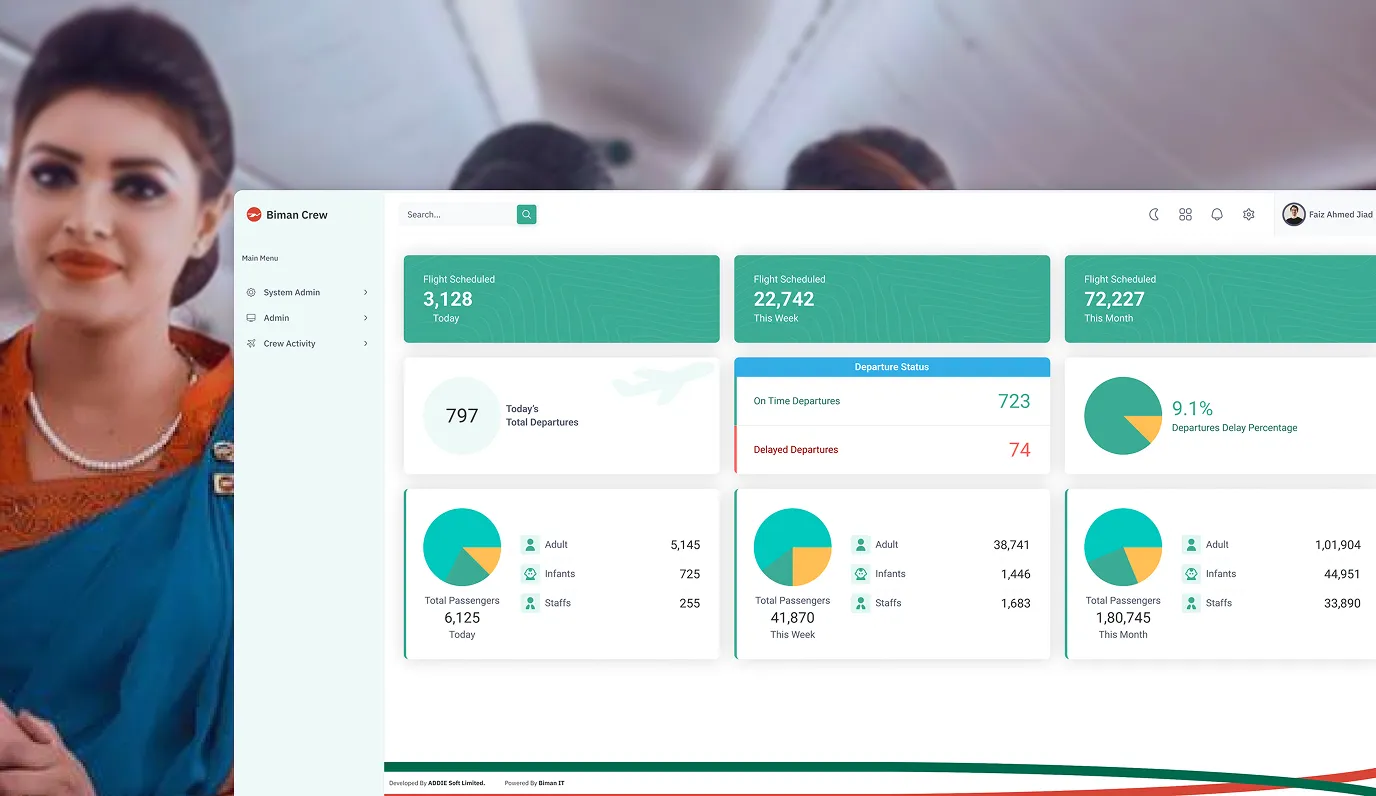Click the Biman Crew logo icon
1376x796 pixels.
click(254, 214)
